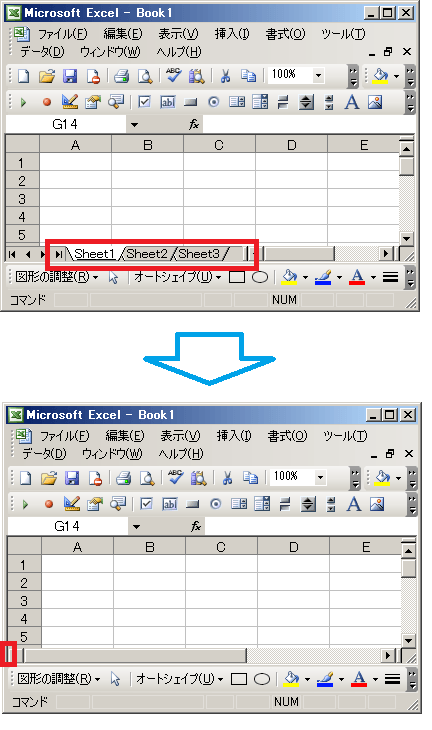Click Line Color brush in upper drawing toolbar
This screenshot has width=432, height=730.
(324, 277)
